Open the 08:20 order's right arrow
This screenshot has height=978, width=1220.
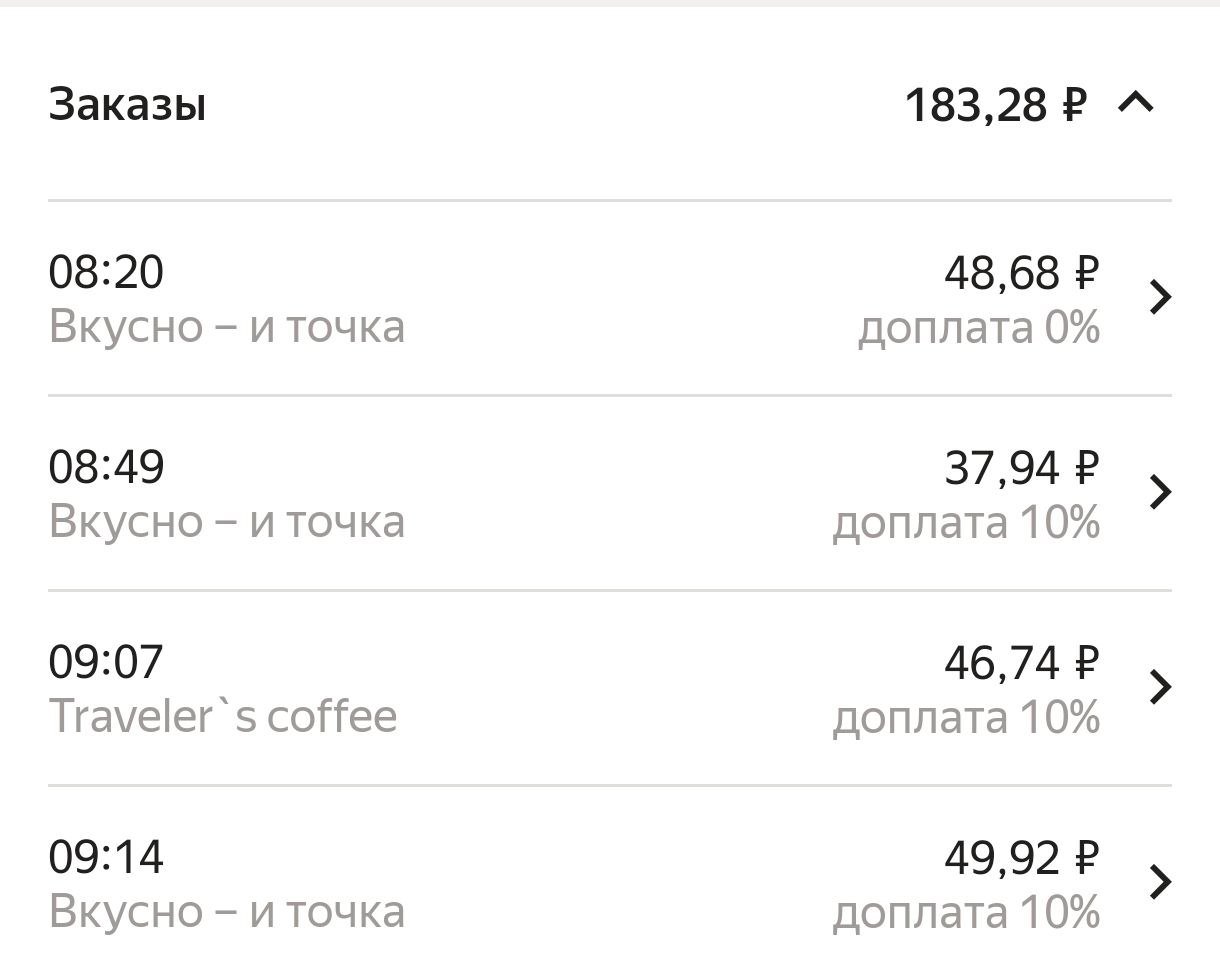click(1160, 297)
